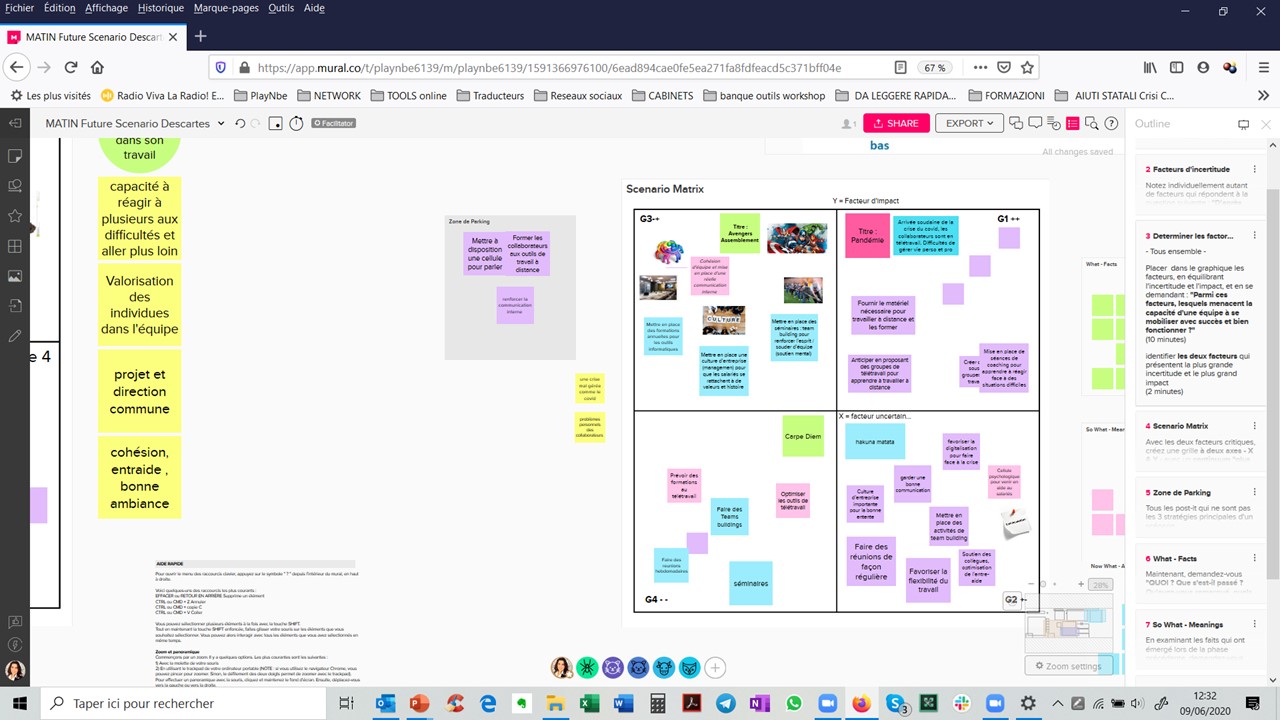Start the timer from the toolbar
Screen dimensions: 1280x720
[x=296, y=123]
